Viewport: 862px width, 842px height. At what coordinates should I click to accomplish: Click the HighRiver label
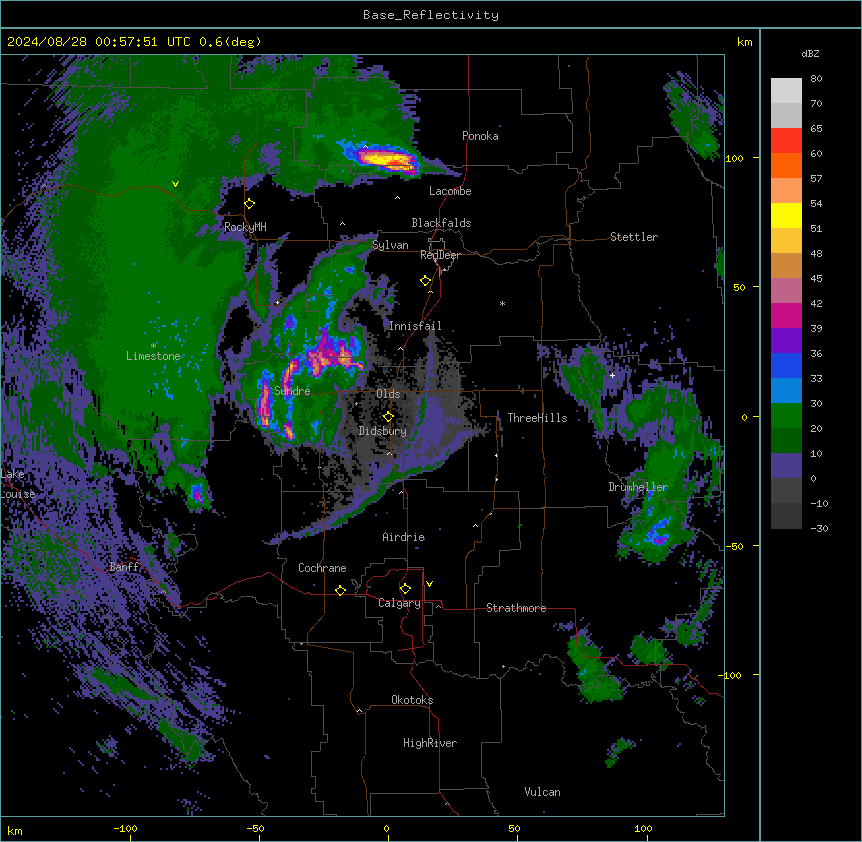click(430, 743)
